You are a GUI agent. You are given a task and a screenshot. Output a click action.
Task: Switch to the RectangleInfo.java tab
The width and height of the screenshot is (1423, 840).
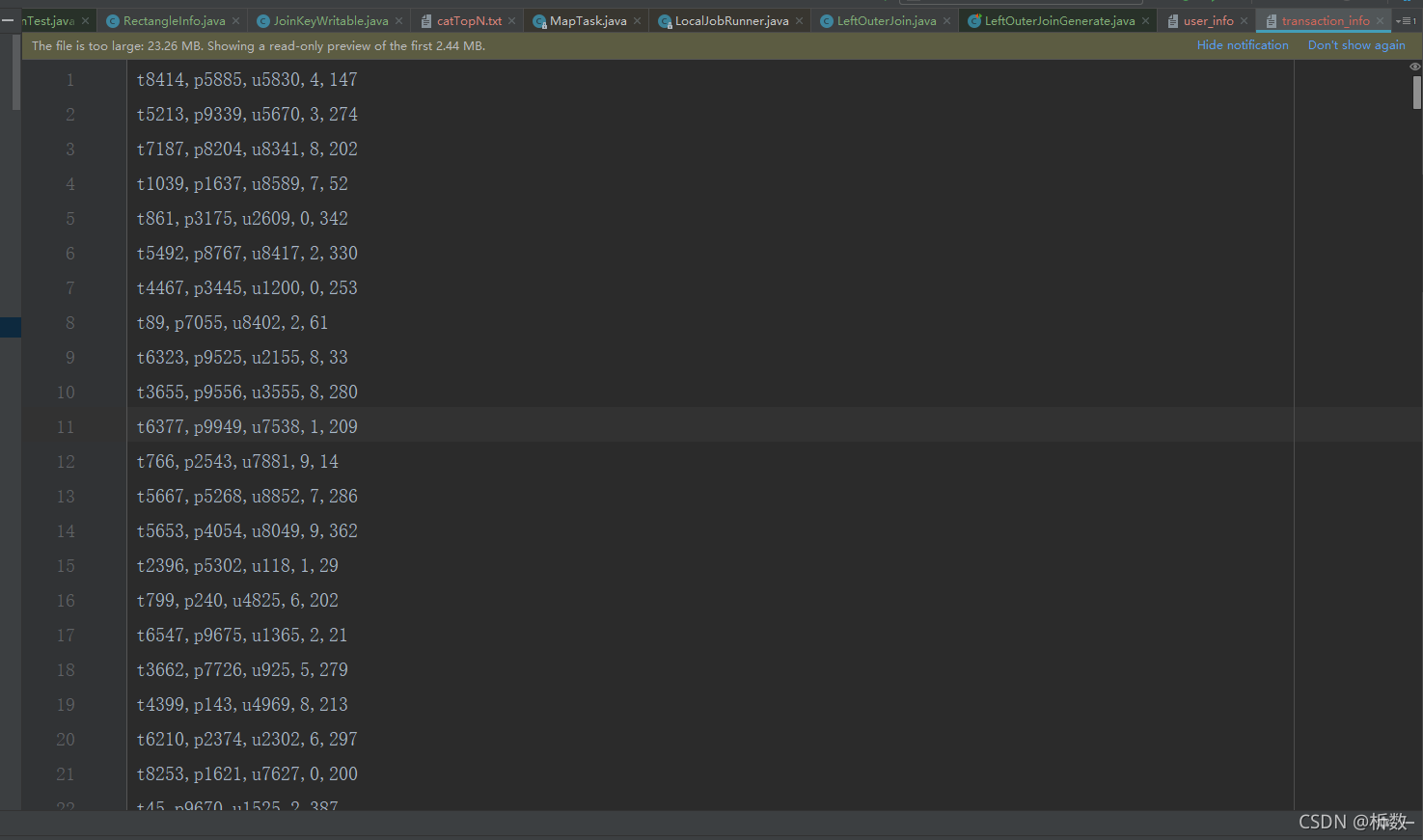coord(174,21)
